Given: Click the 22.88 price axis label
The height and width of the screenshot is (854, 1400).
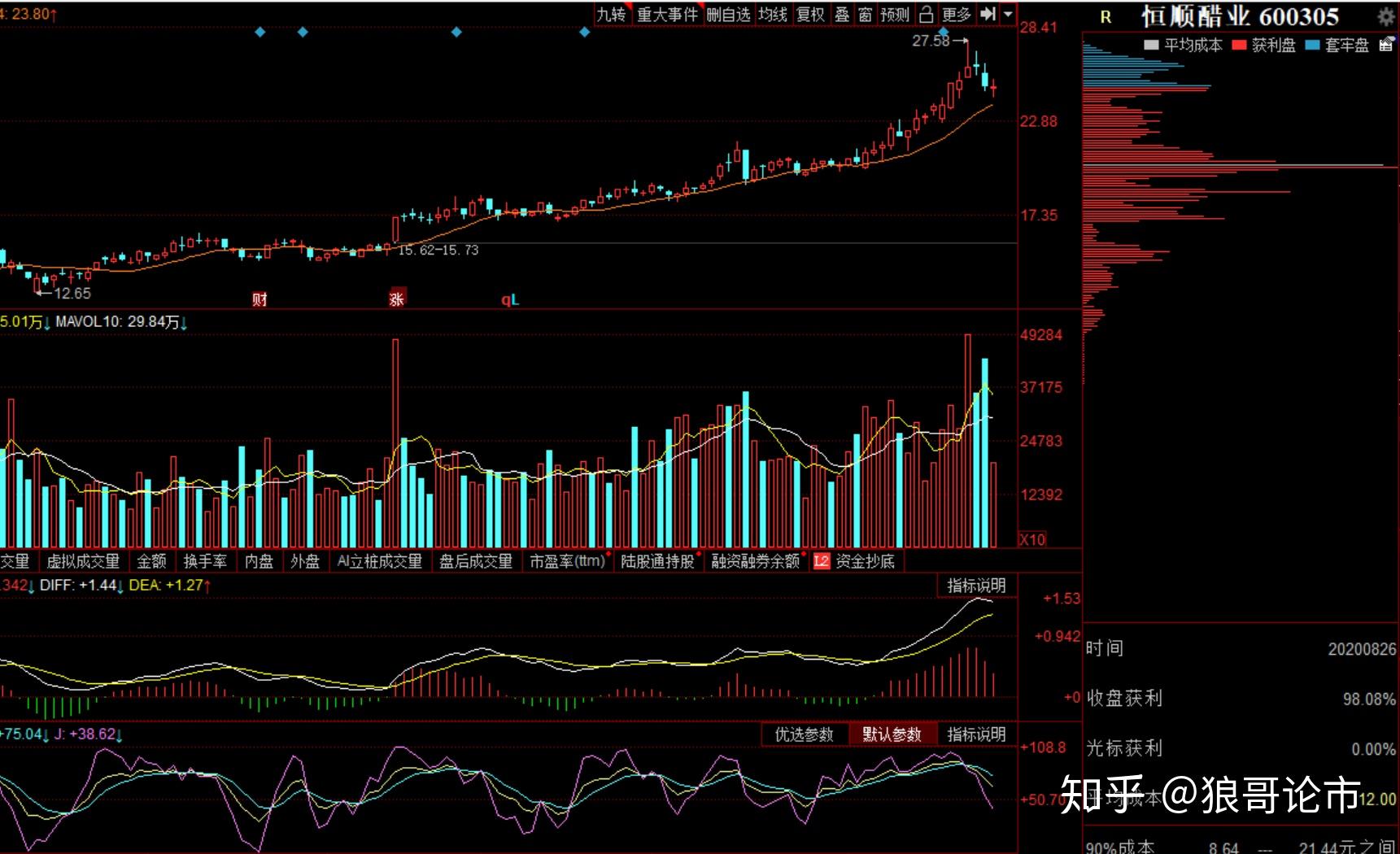Looking at the screenshot, I should [1039, 122].
